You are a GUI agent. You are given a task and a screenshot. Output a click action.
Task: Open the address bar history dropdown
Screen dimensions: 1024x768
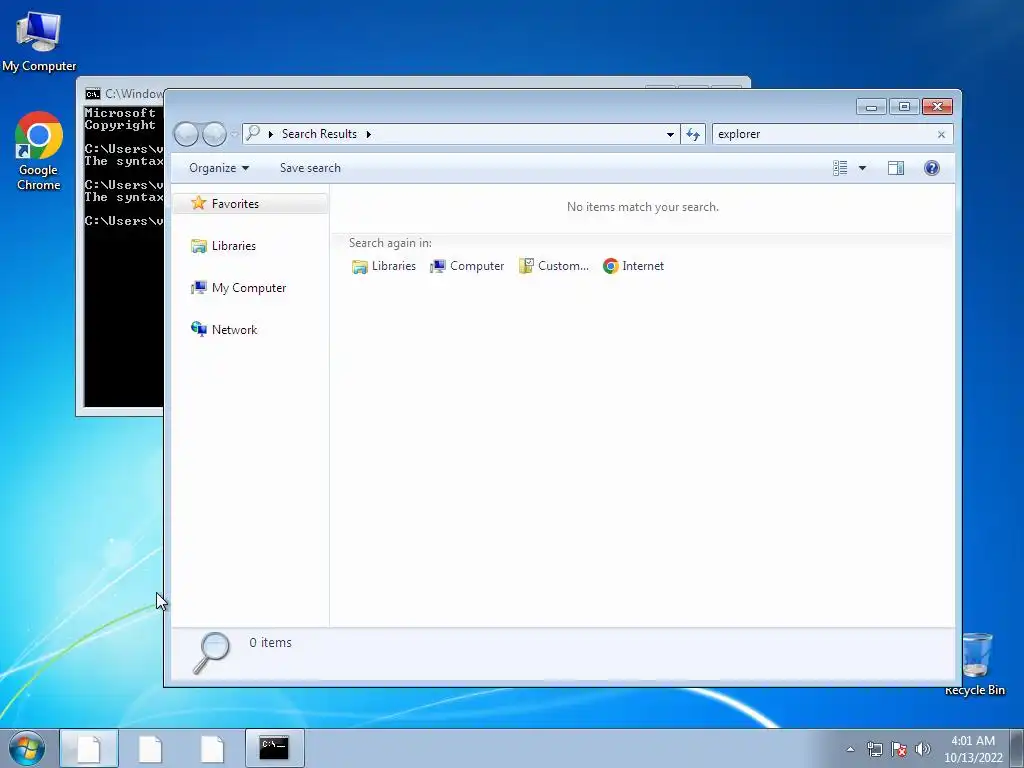[x=670, y=135]
